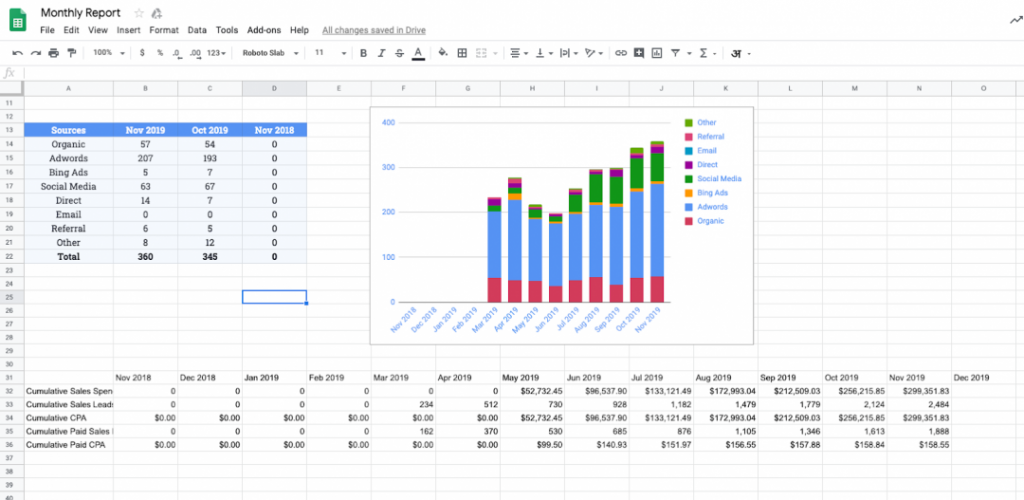Select the Paint format roller tool
This screenshot has width=1024, height=500.
point(71,53)
